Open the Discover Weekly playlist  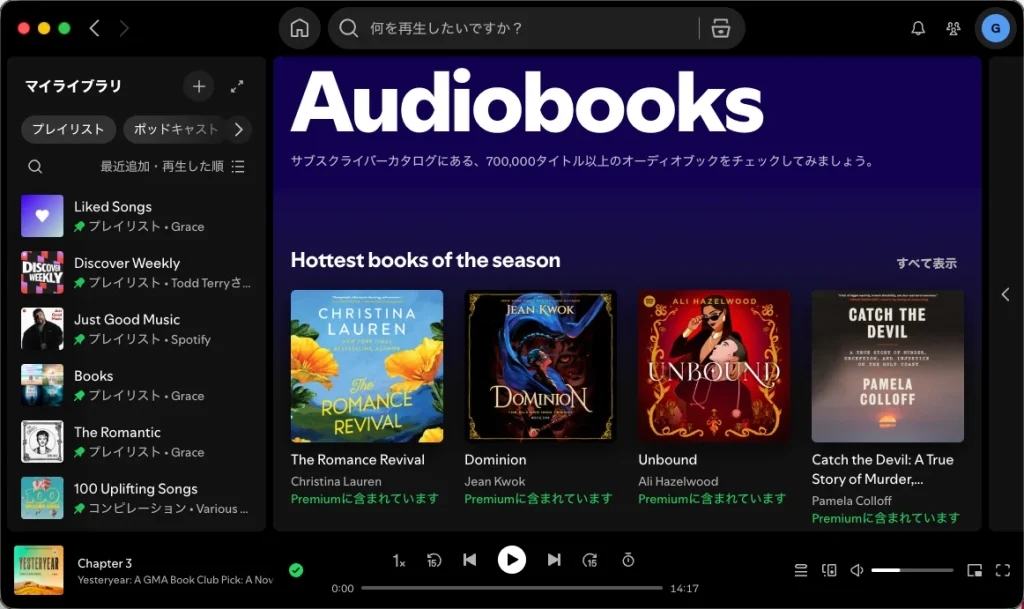click(136, 272)
